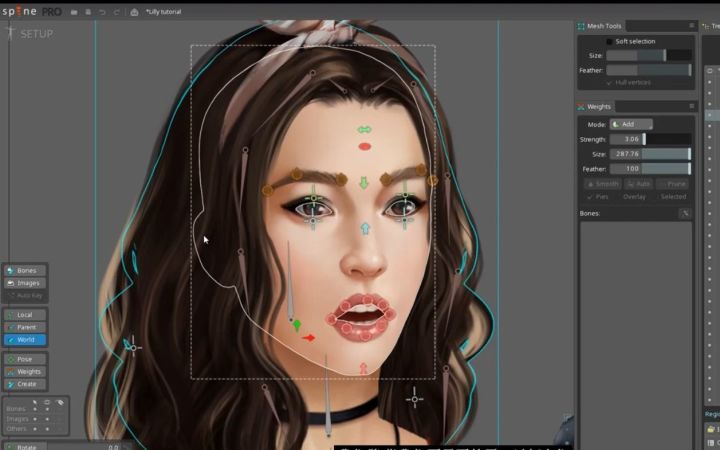Select the green double-arrow forehead control
The width and height of the screenshot is (720, 450).
pyautogui.click(x=364, y=130)
